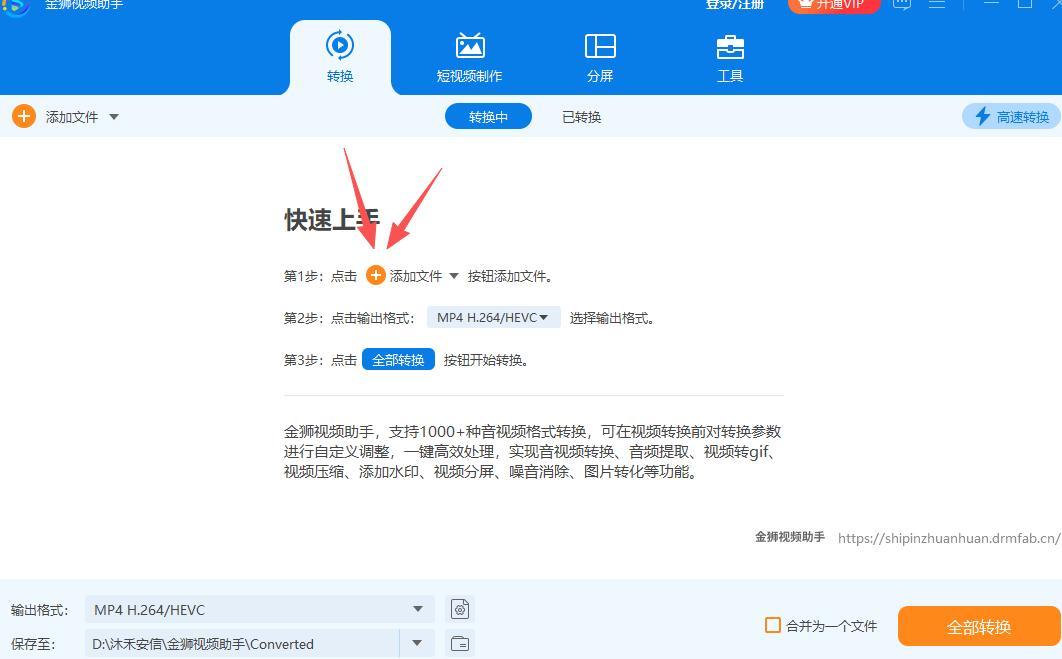This screenshot has width=1062, height=659.
Task: Show the 转换中 list
Action: click(x=488, y=117)
